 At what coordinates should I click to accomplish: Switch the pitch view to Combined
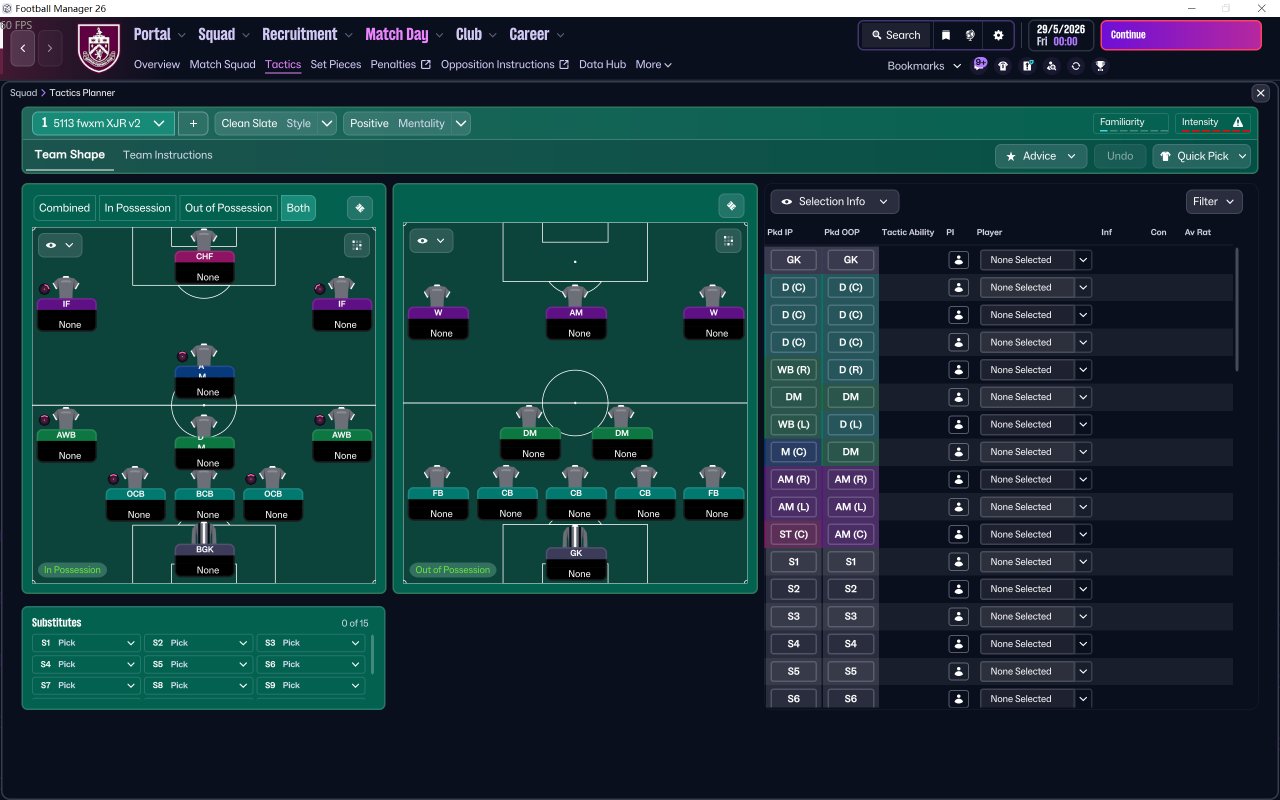pos(64,208)
